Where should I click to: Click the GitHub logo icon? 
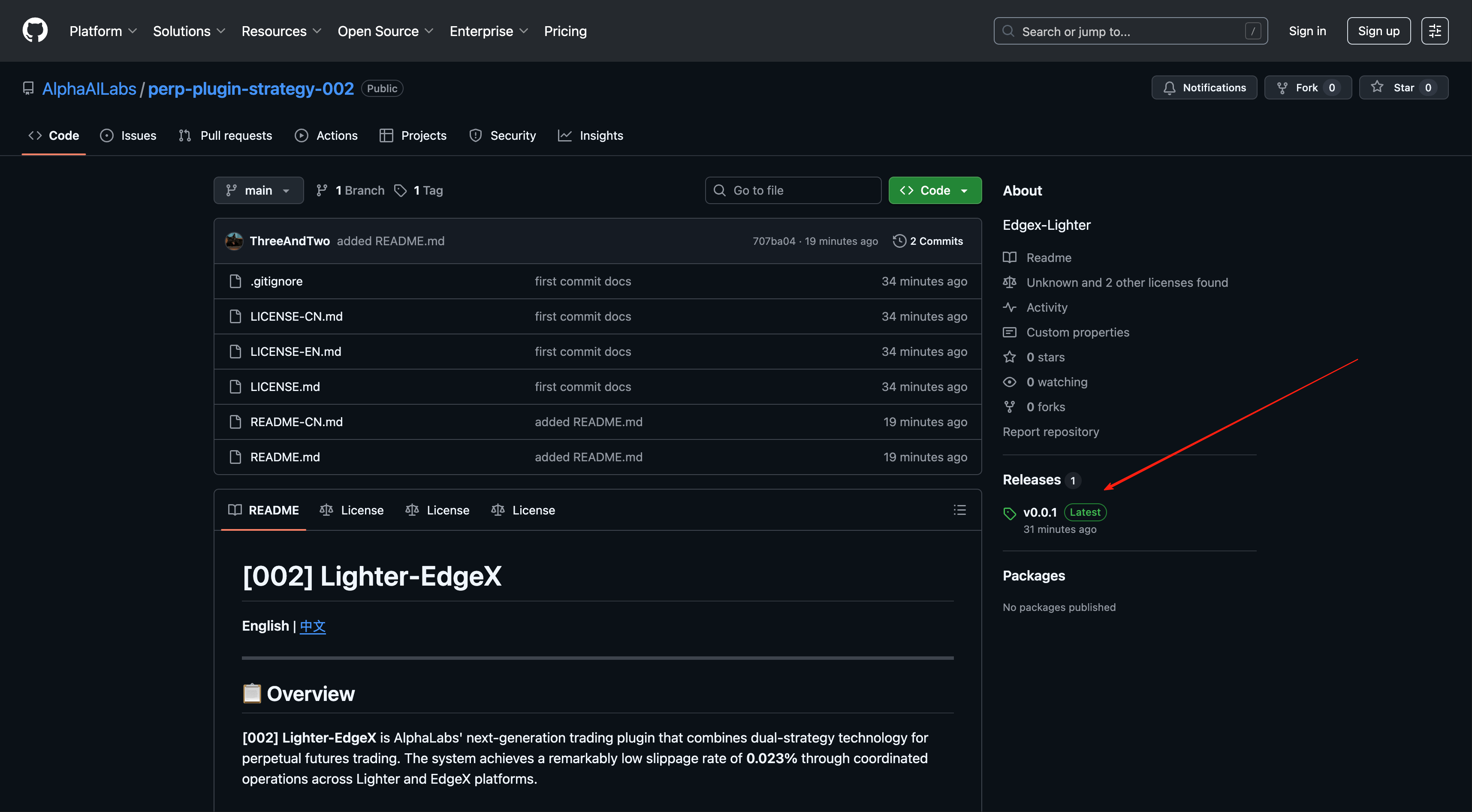tap(35, 30)
